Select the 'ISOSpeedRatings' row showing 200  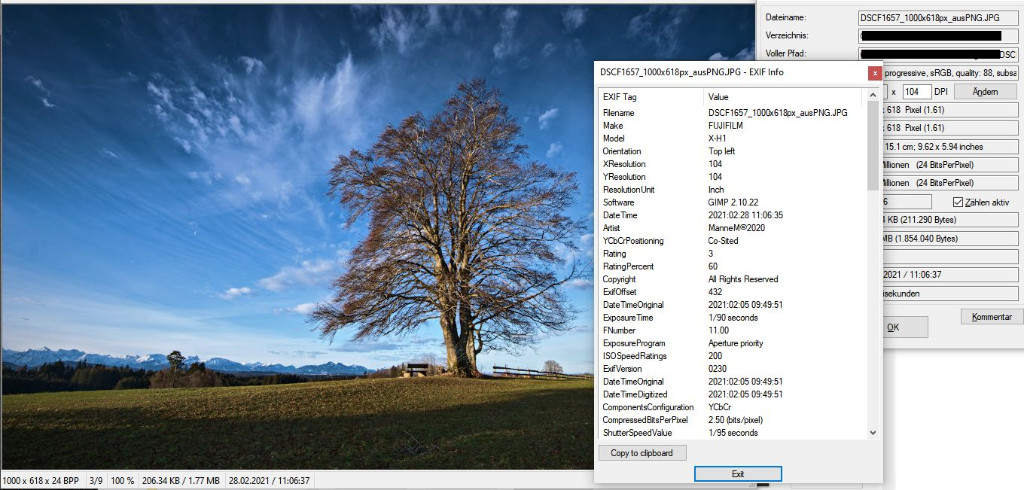point(733,356)
